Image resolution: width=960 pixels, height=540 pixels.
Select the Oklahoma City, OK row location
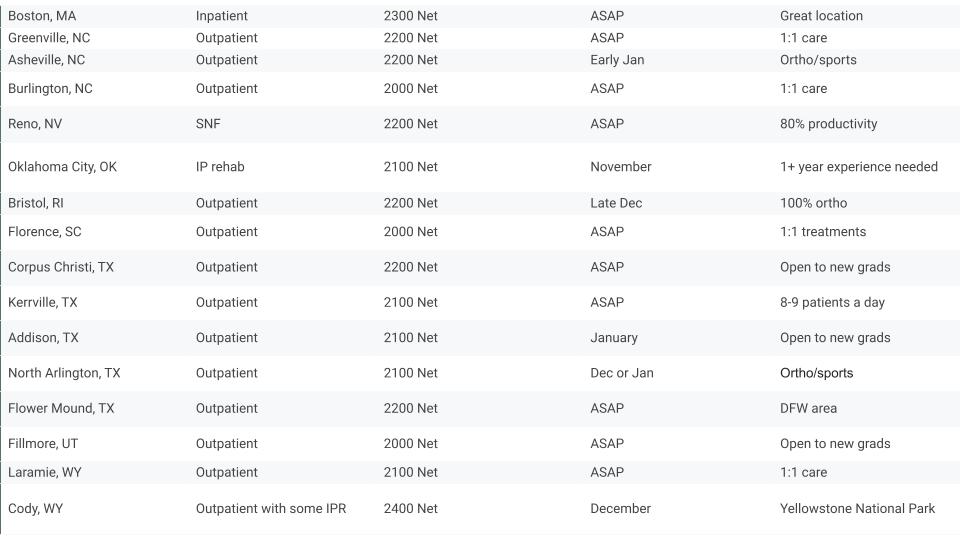pos(62,167)
